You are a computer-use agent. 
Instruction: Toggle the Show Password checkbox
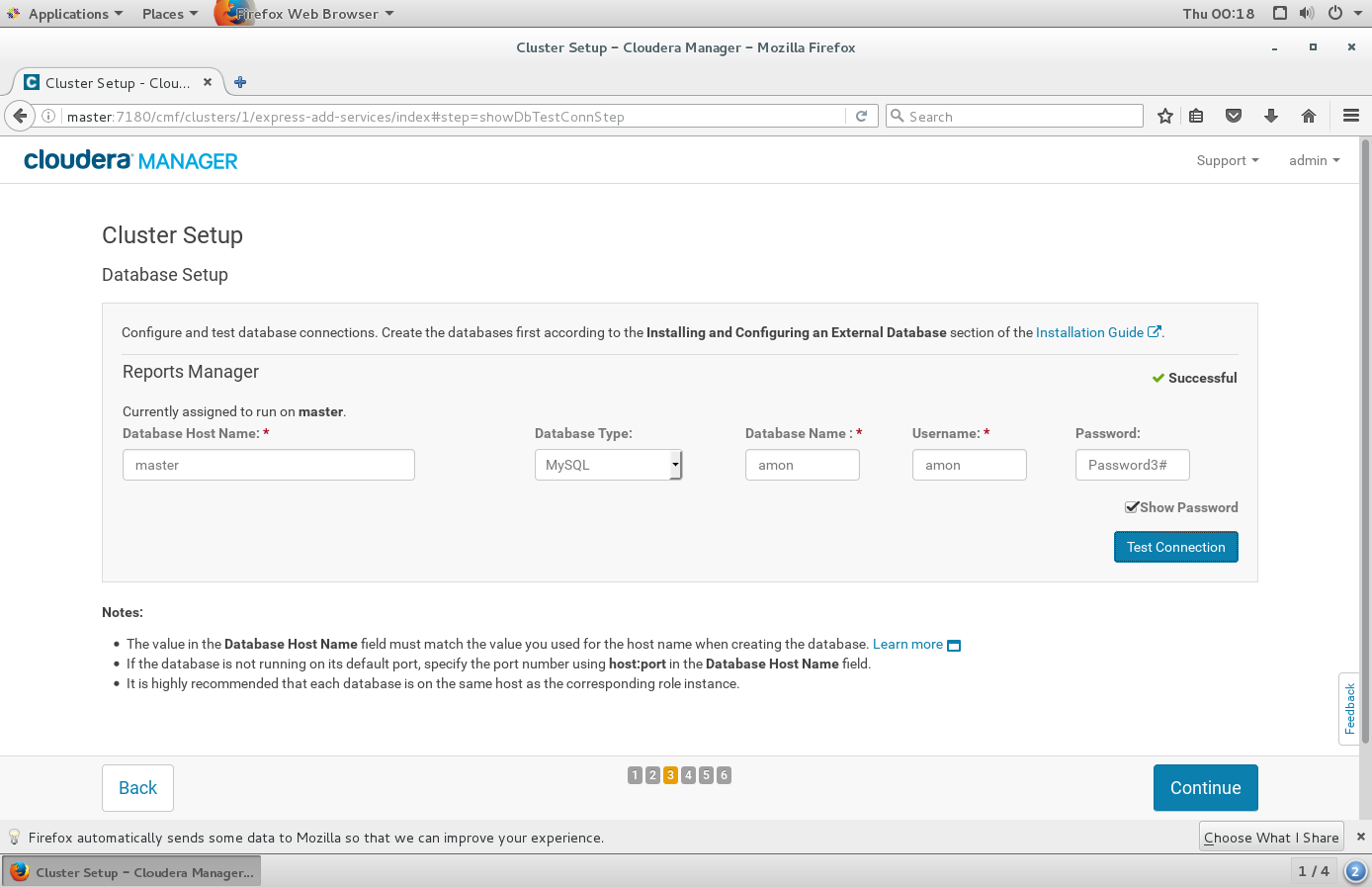pyautogui.click(x=1132, y=507)
